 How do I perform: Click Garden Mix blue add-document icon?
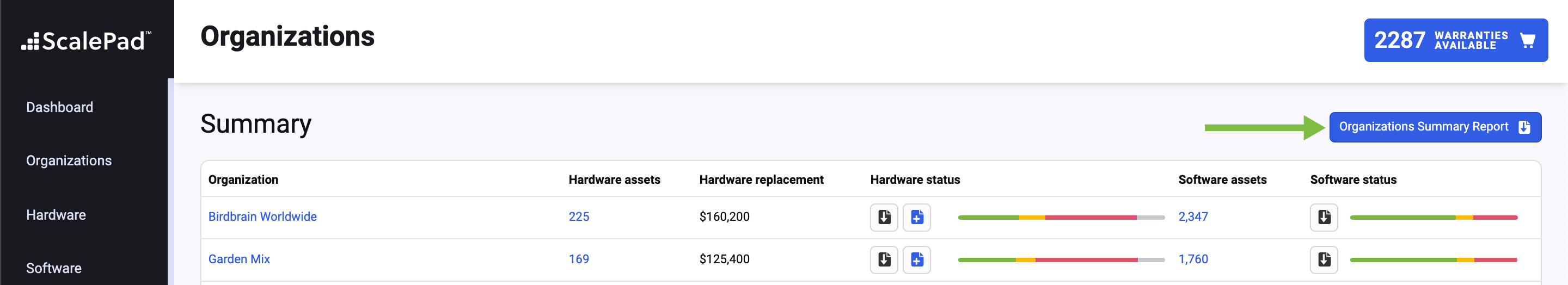[x=917, y=259]
